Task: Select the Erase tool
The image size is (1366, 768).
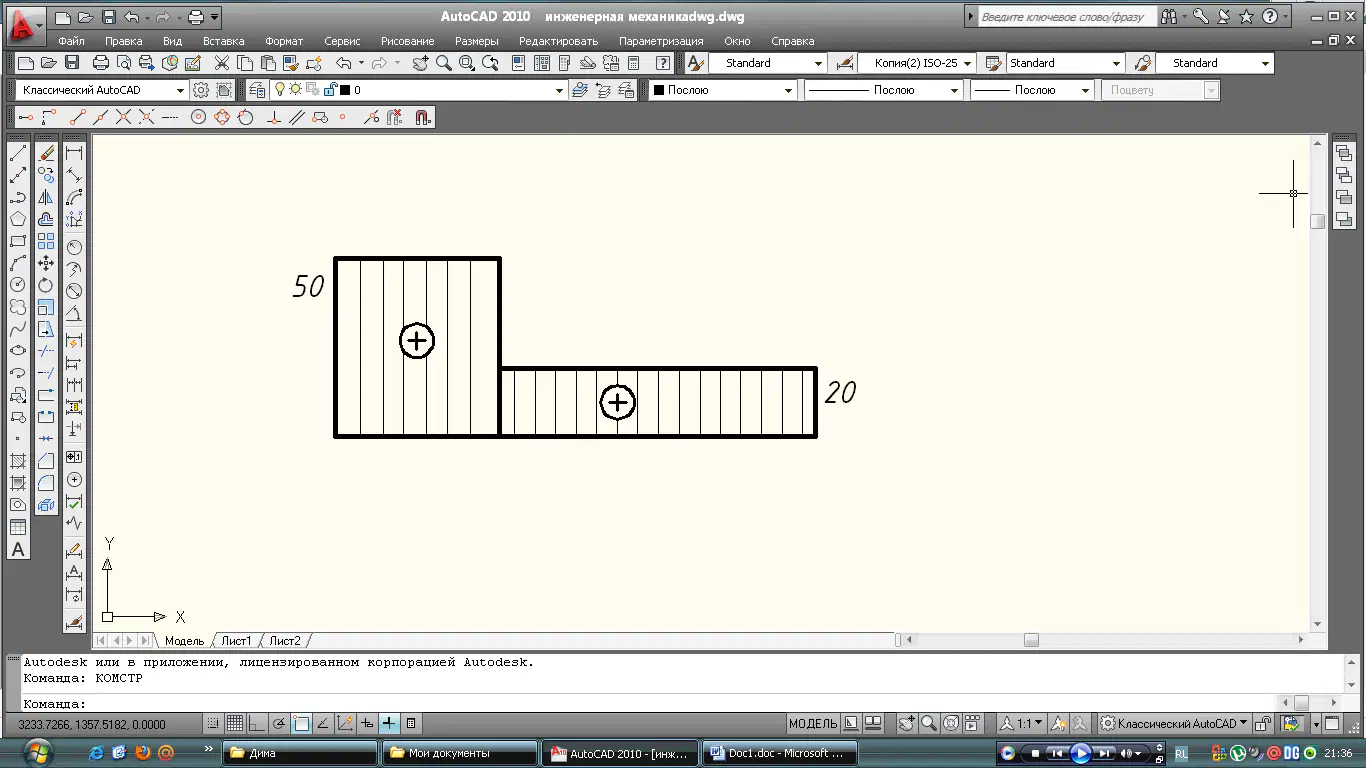Action: tap(46, 153)
